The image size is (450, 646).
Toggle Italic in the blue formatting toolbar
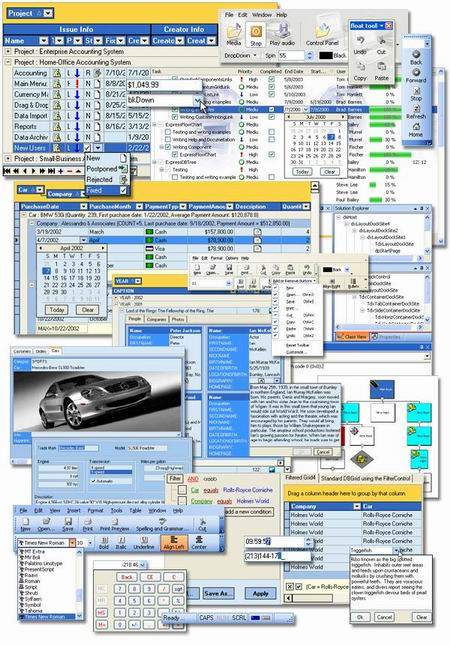point(121,541)
